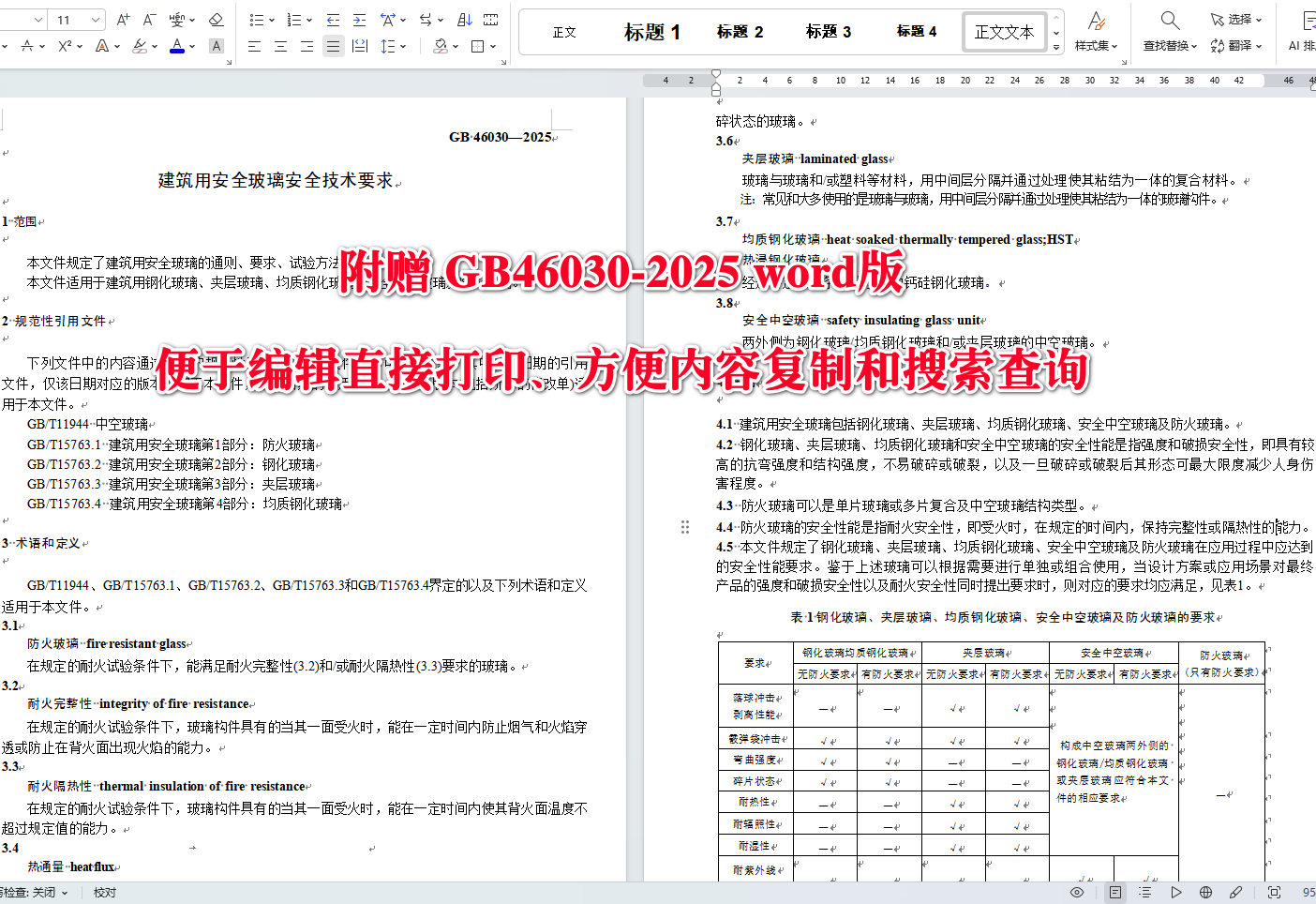Image resolution: width=1316 pixels, height=904 pixels.
Task: Toggle justified paragraph alignment
Action: [333, 45]
